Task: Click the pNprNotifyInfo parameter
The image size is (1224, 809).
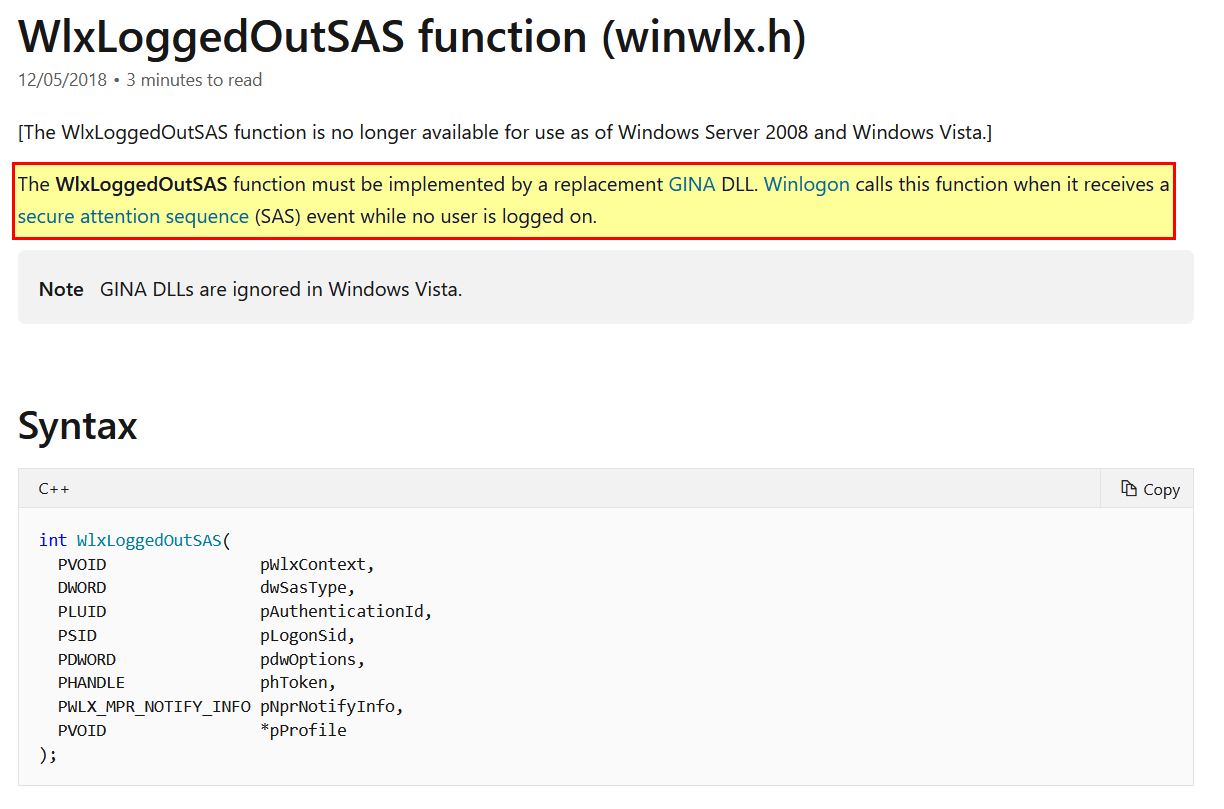Action: click(x=328, y=707)
